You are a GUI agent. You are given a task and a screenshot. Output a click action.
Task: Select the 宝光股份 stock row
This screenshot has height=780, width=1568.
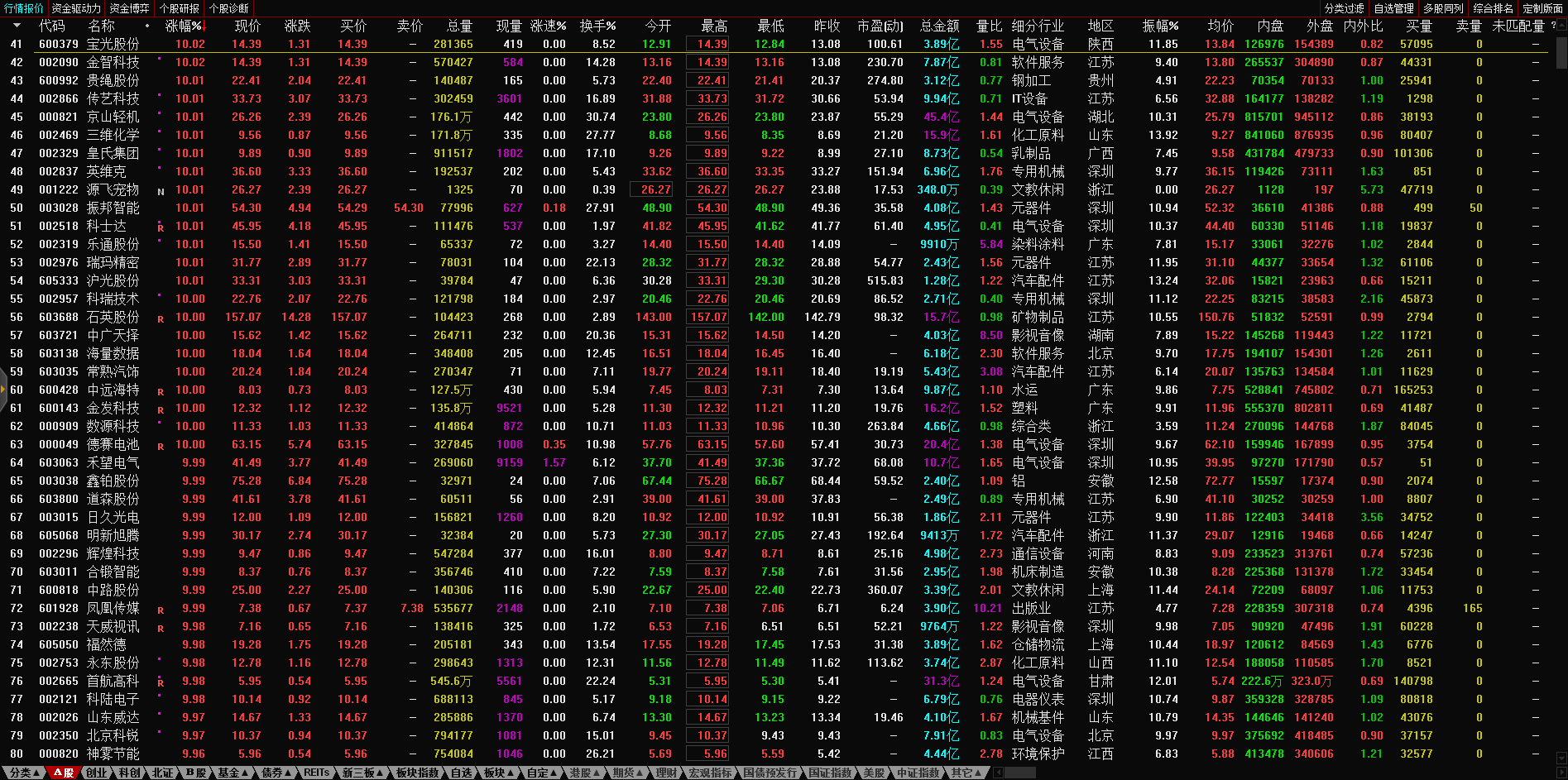point(113,44)
